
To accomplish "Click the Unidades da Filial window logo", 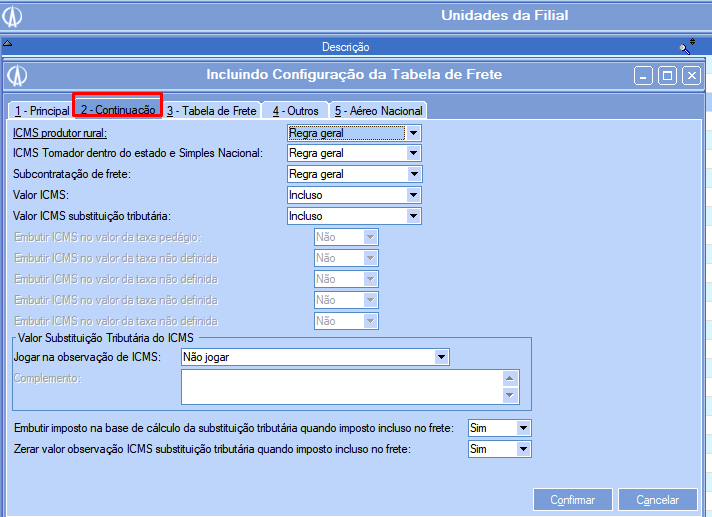I will click(x=14, y=16).
